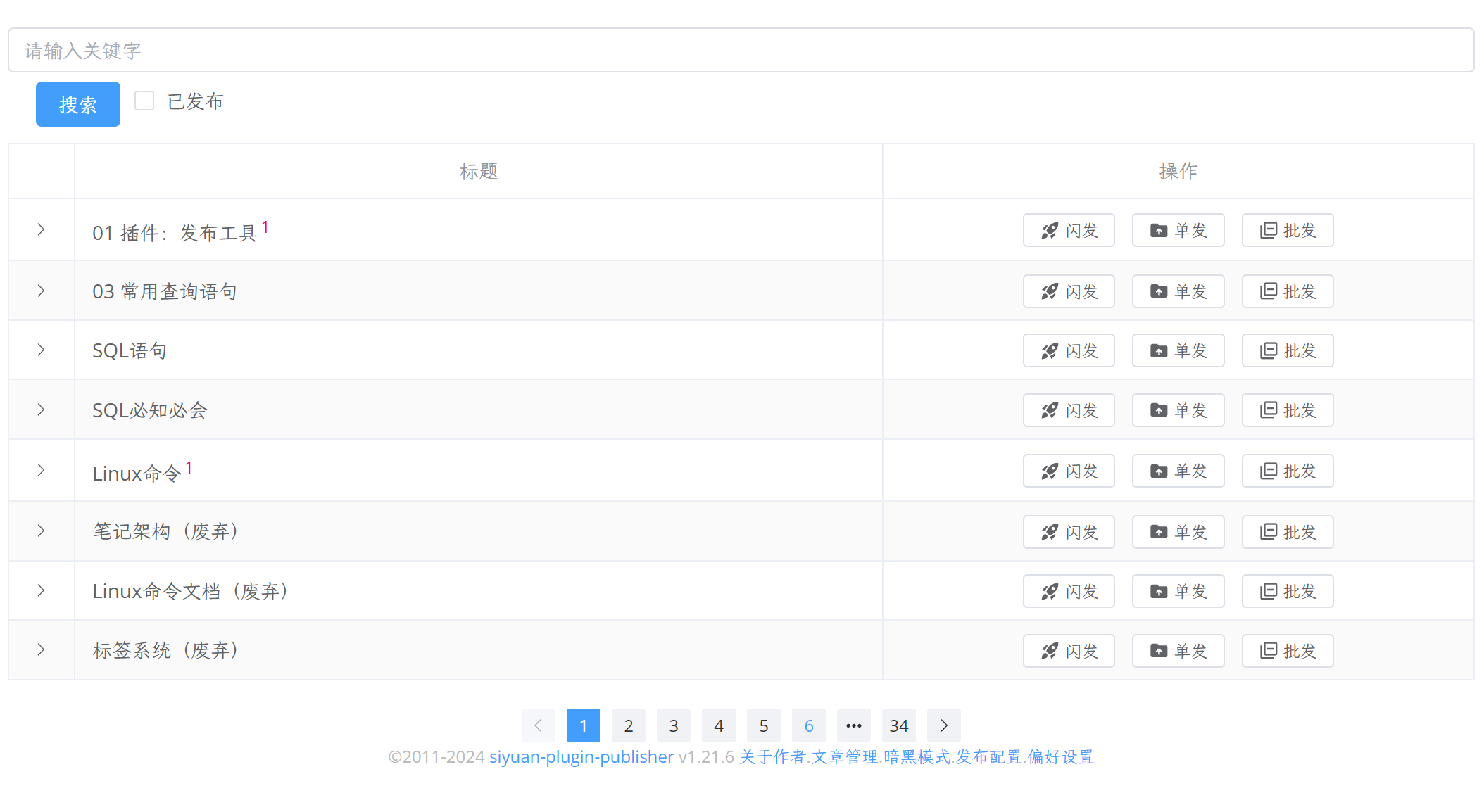This screenshot has height=812, width=1484.
Task: Focus the keyword search input field
Action: (x=741, y=51)
